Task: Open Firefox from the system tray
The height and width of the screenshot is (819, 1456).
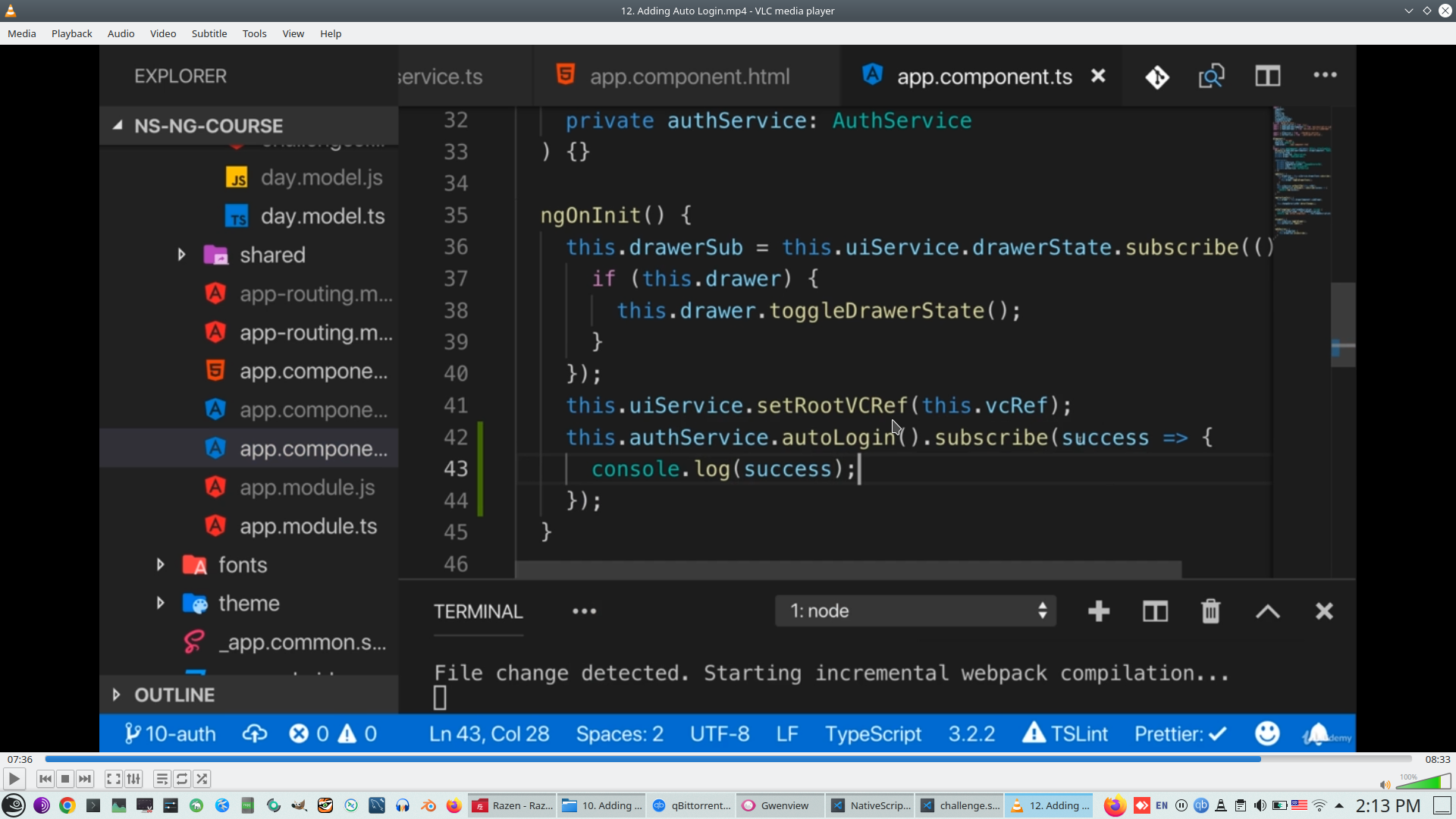Action: 1114,805
